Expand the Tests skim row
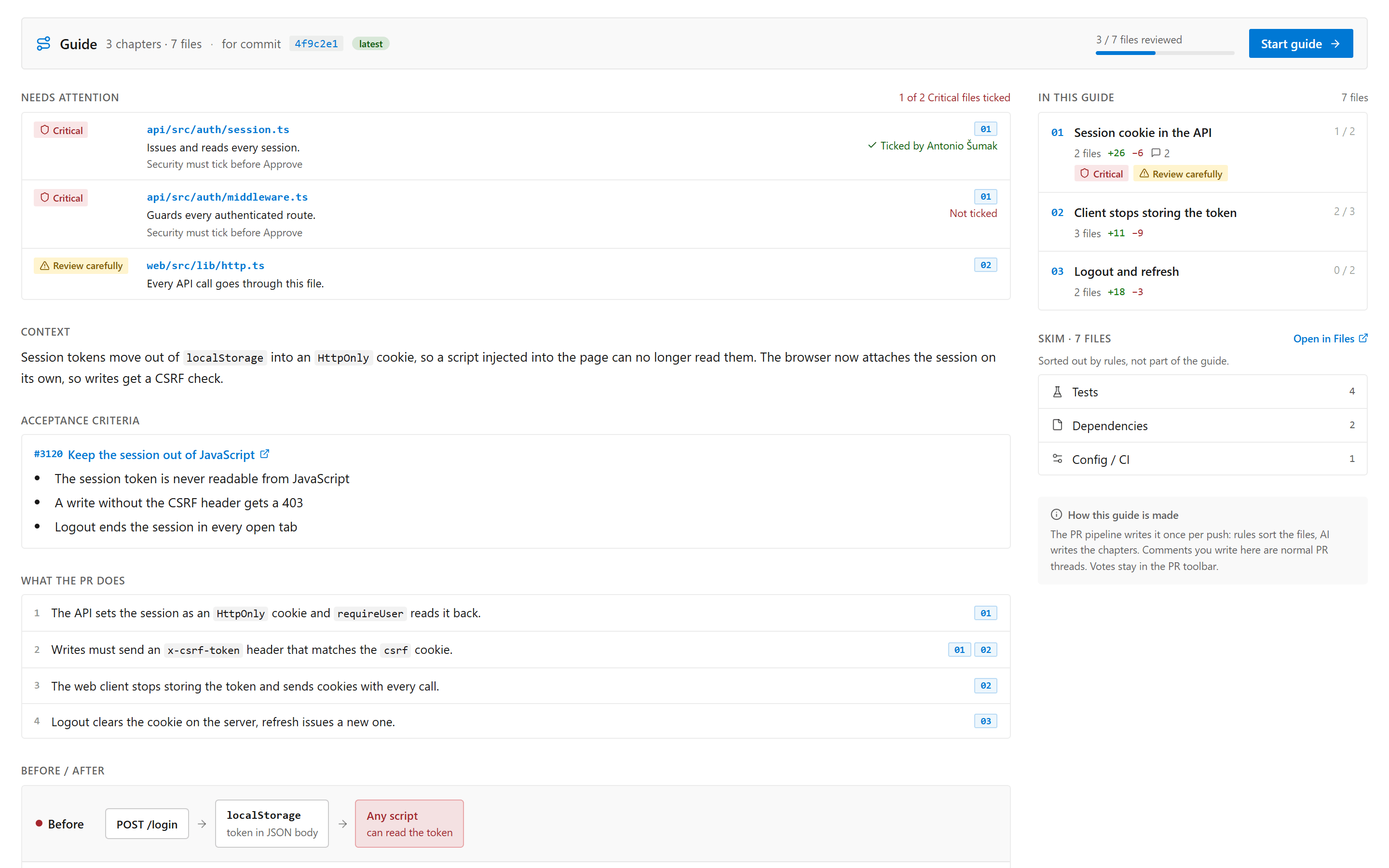The image size is (1389, 868). click(x=1202, y=392)
